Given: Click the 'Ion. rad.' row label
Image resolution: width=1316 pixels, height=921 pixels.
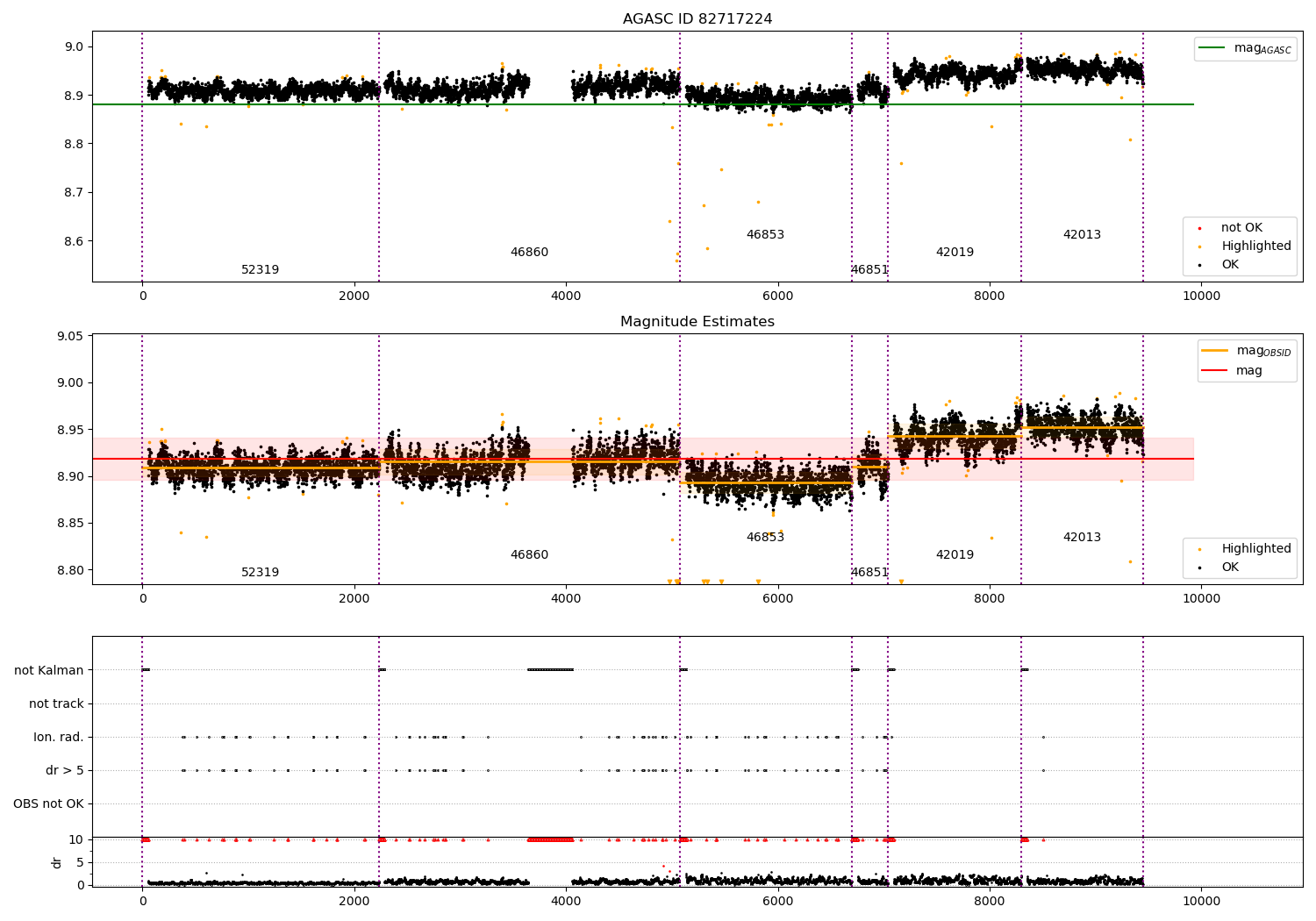Looking at the screenshot, I should pyautogui.click(x=59, y=737).
